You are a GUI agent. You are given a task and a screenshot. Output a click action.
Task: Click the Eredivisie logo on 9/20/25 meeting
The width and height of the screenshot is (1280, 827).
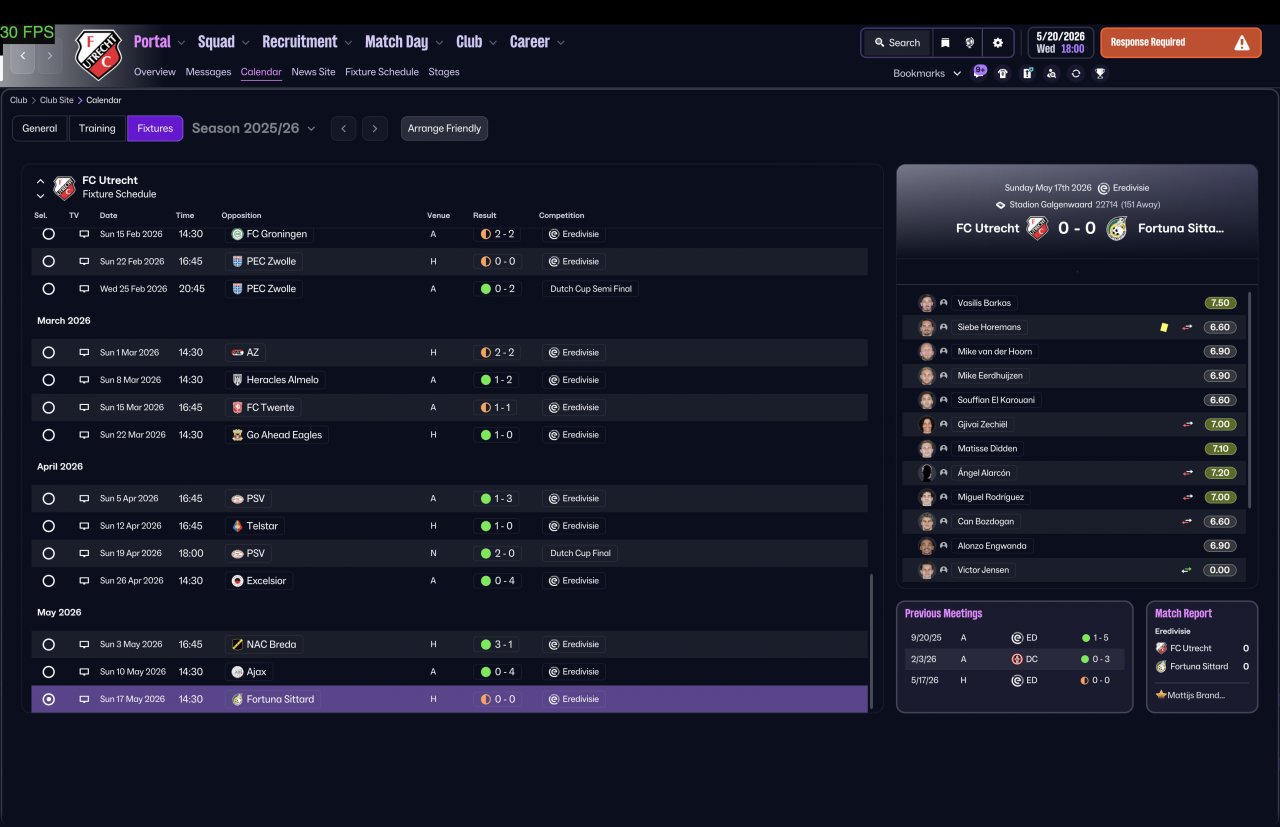[x=1017, y=637]
